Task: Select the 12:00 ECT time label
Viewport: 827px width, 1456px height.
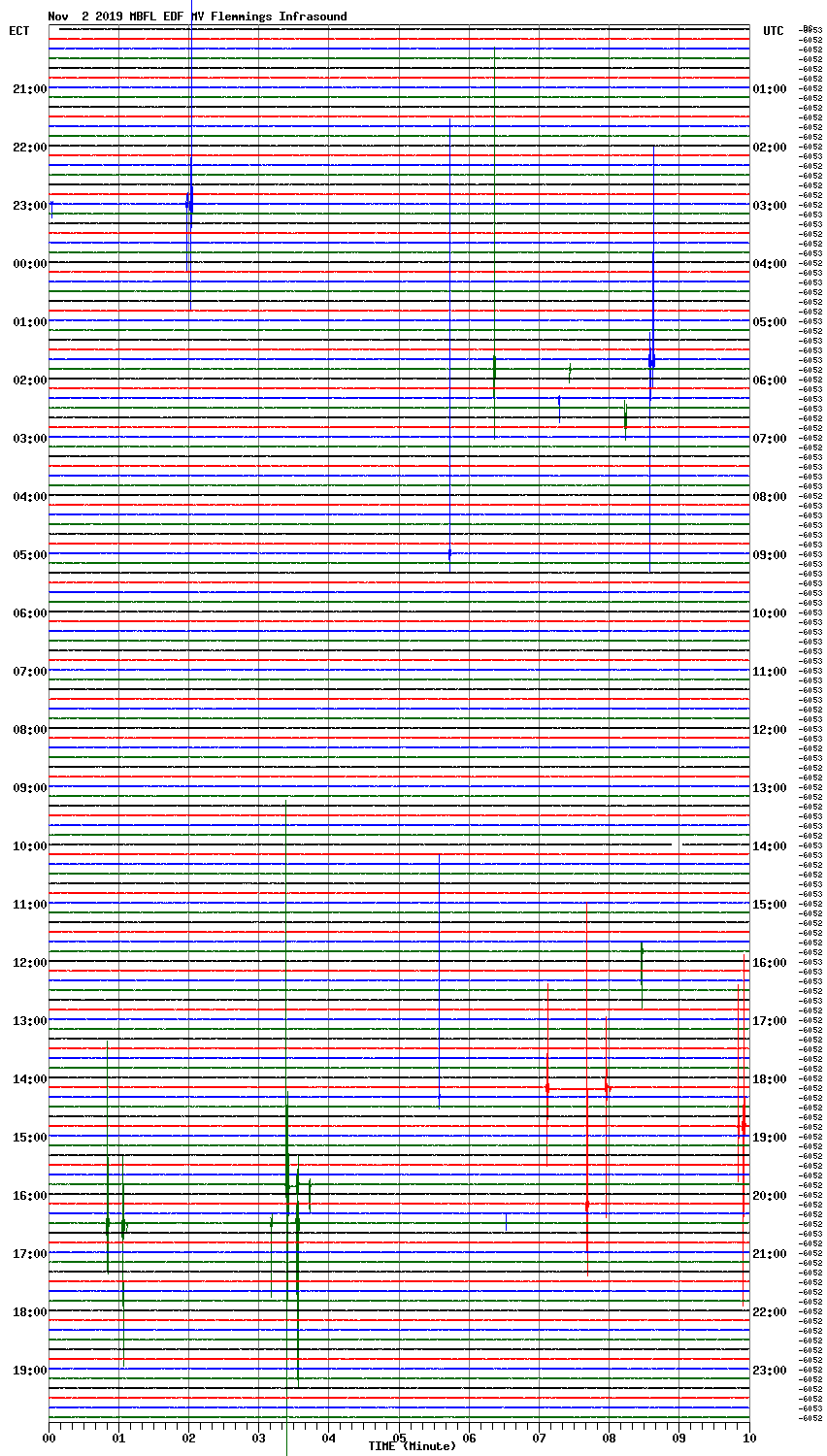Action: (x=29, y=963)
